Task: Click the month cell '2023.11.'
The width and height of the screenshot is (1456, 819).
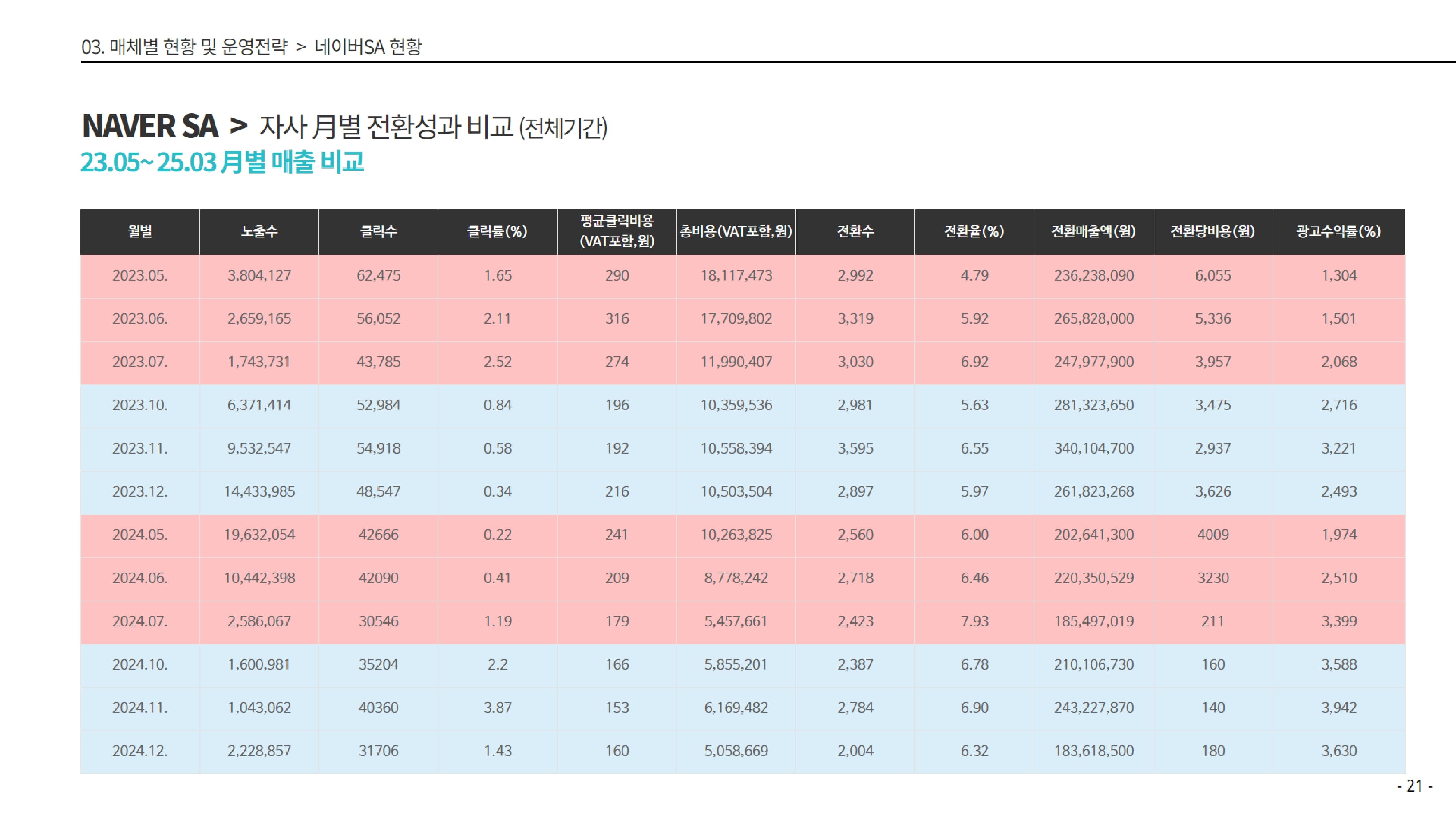Action: point(140,449)
